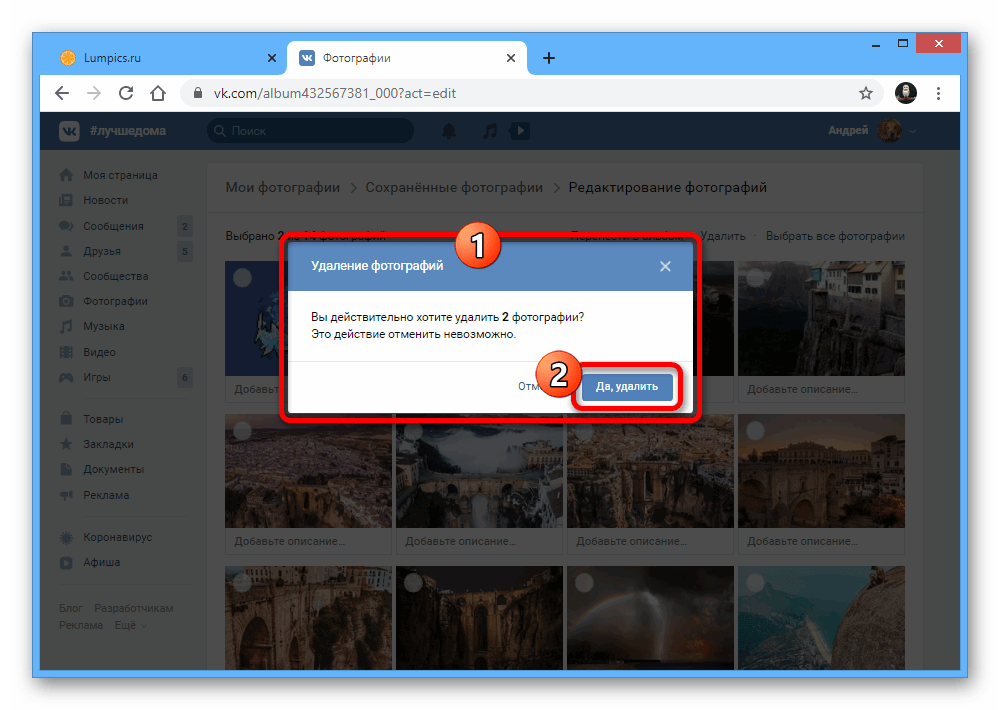Open VK notifications bell

(449, 131)
